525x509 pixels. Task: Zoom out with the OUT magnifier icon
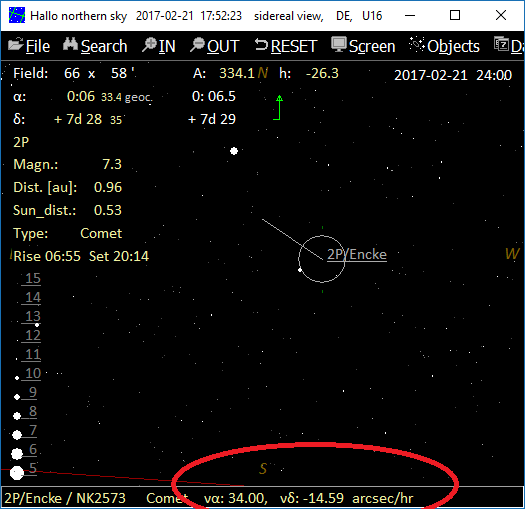[x=197, y=45]
